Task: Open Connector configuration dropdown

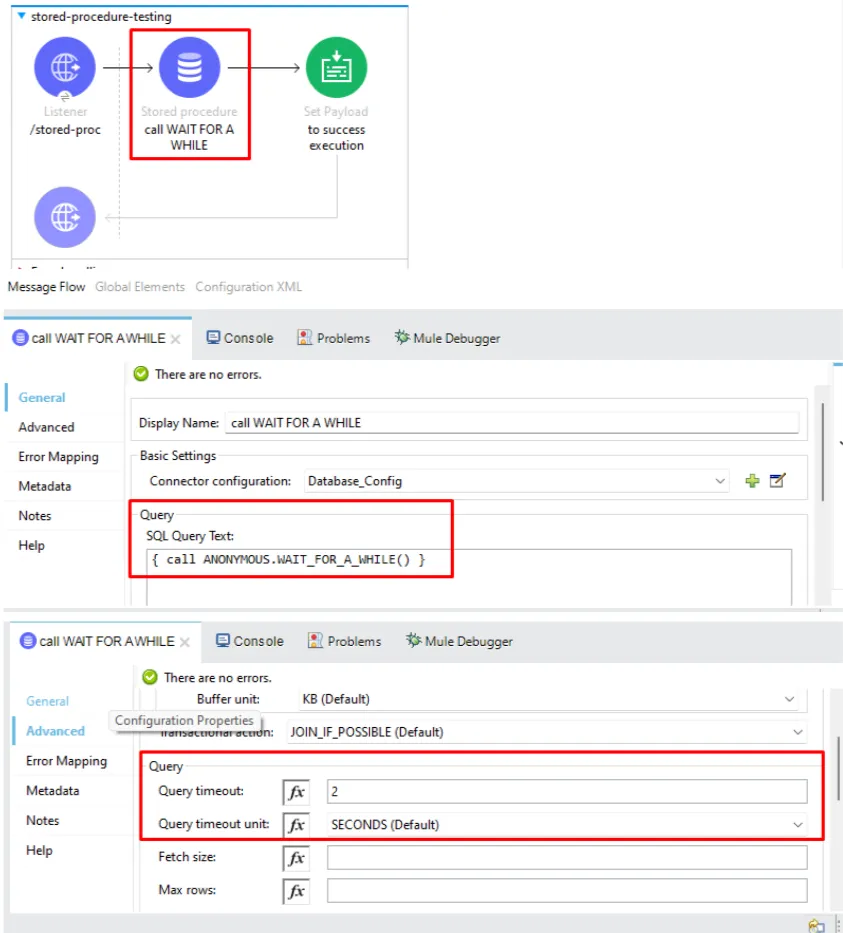Action: (x=516, y=481)
